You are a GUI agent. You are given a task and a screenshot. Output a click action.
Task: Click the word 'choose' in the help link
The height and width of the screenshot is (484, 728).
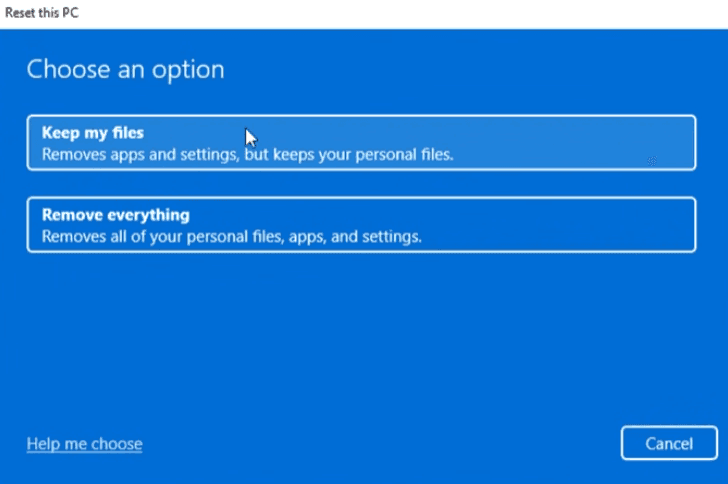117,444
